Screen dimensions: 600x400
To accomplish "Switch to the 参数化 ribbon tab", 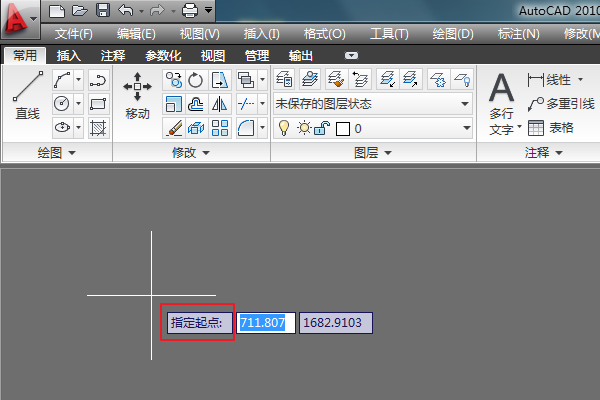I will 163,56.
